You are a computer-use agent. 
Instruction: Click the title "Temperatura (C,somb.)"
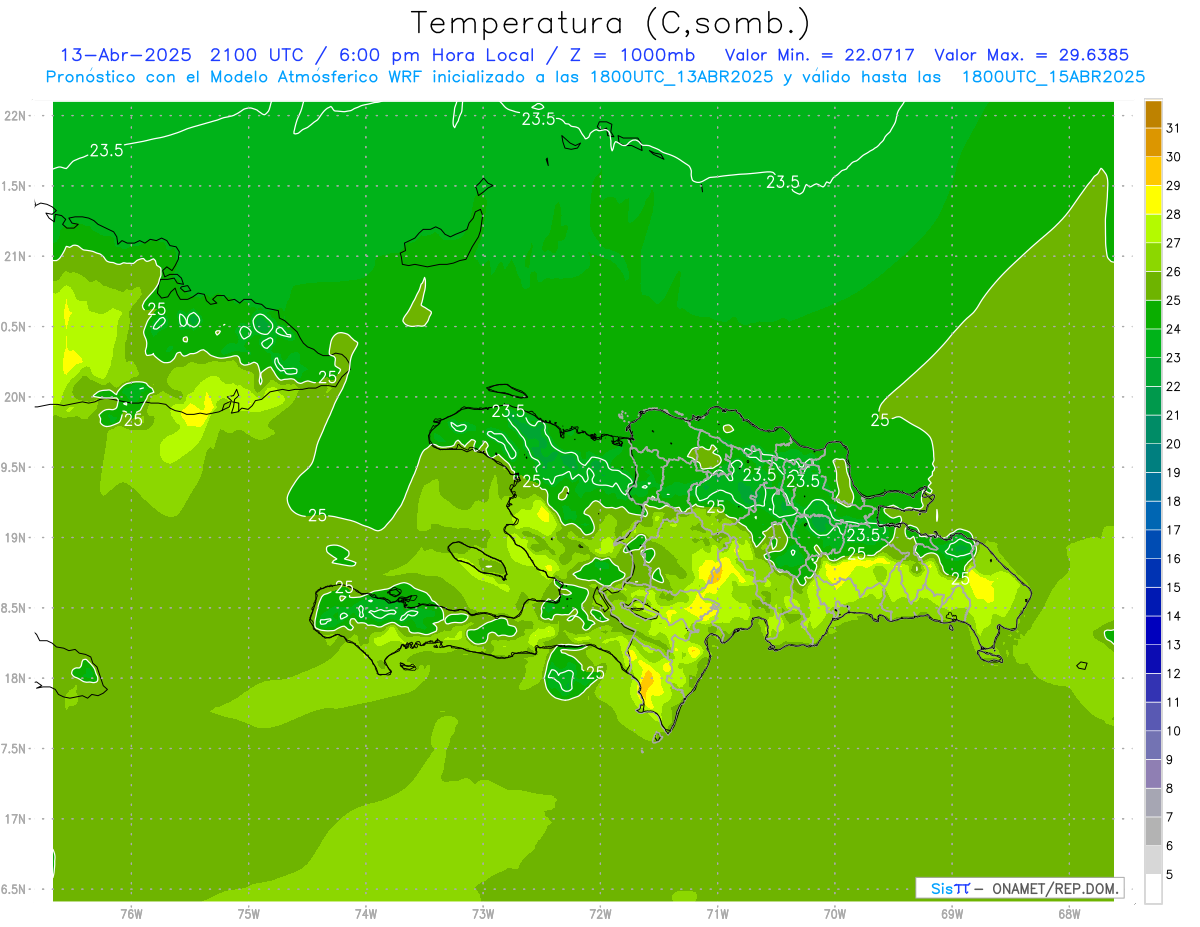tap(611, 24)
